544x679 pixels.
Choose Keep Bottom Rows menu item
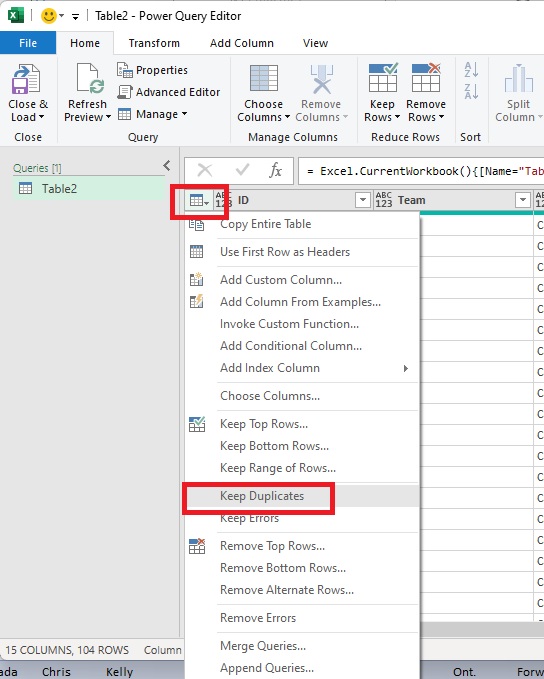point(302,446)
